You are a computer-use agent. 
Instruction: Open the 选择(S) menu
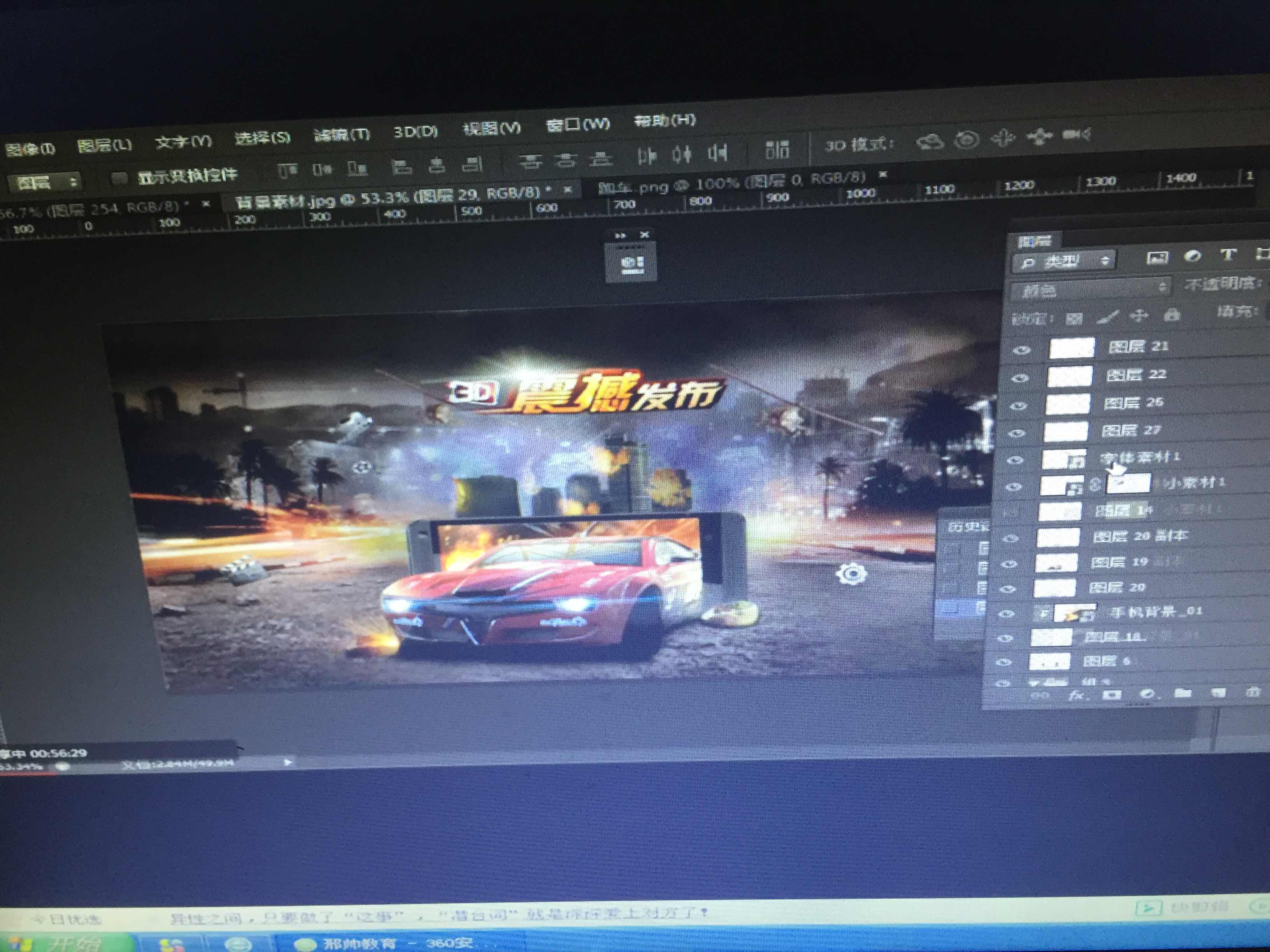coord(262,138)
